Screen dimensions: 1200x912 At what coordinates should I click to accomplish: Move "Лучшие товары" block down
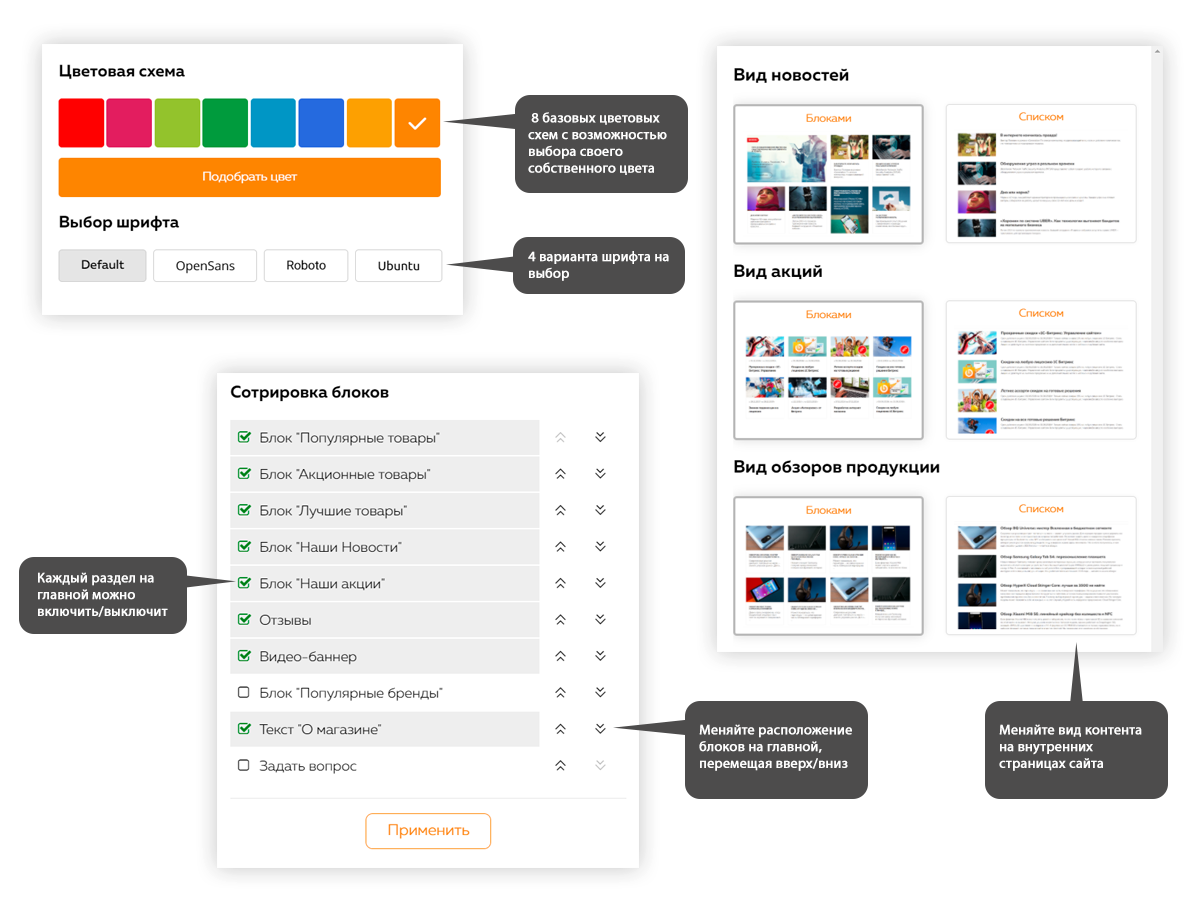tap(600, 510)
